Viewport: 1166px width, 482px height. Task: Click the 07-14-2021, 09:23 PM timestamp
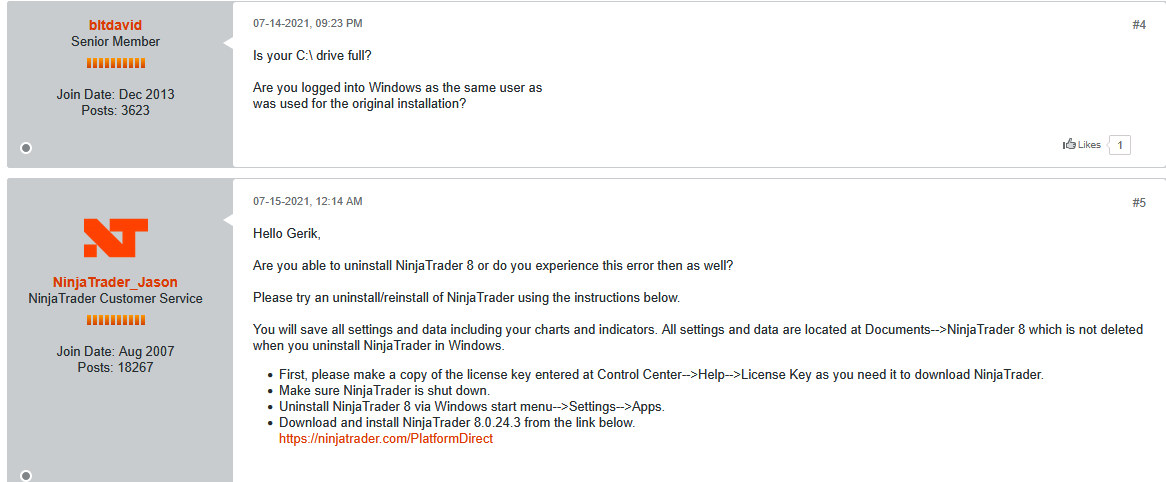coord(308,23)
